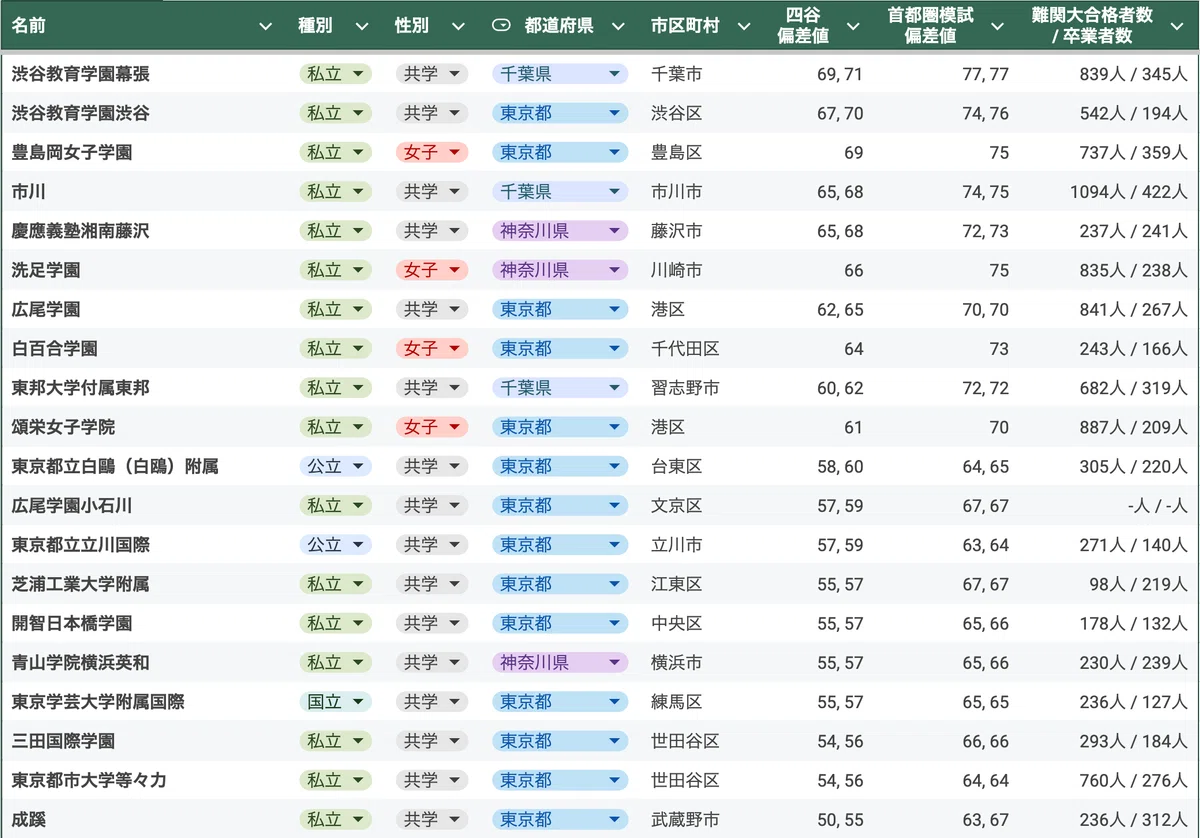Screen dimensions: 1200x838
Task: Open 千葉県 chip for 渋谷教育学園幕張
Action: [560, 74]
